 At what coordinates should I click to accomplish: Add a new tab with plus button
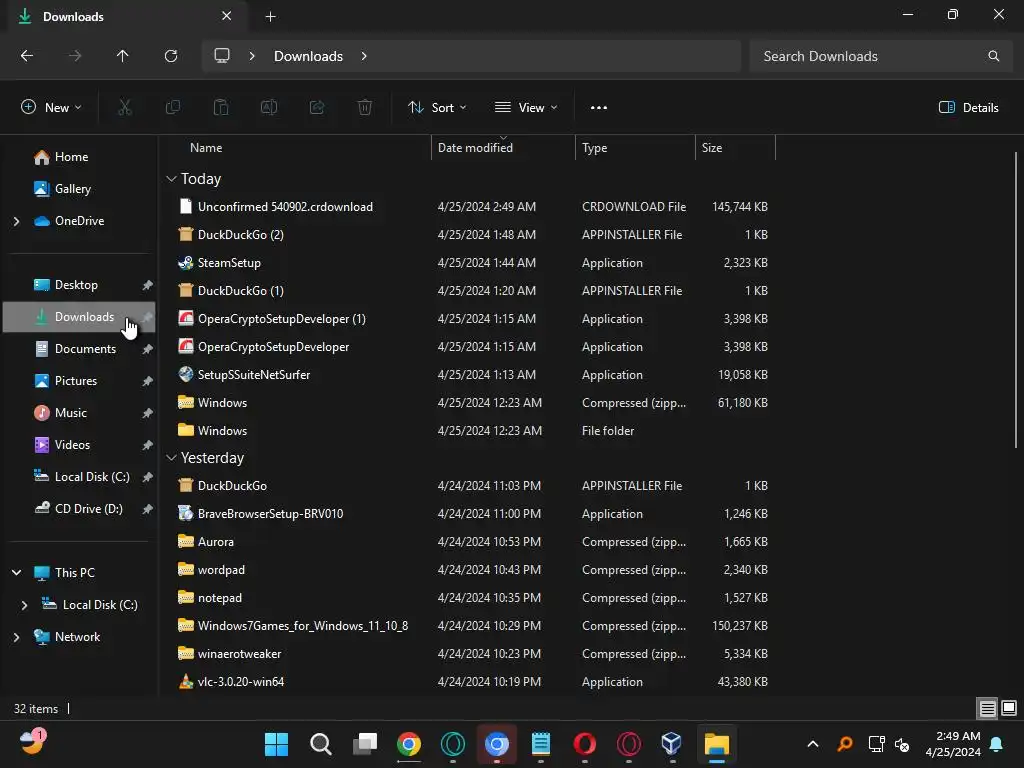[x=270, y=17]
